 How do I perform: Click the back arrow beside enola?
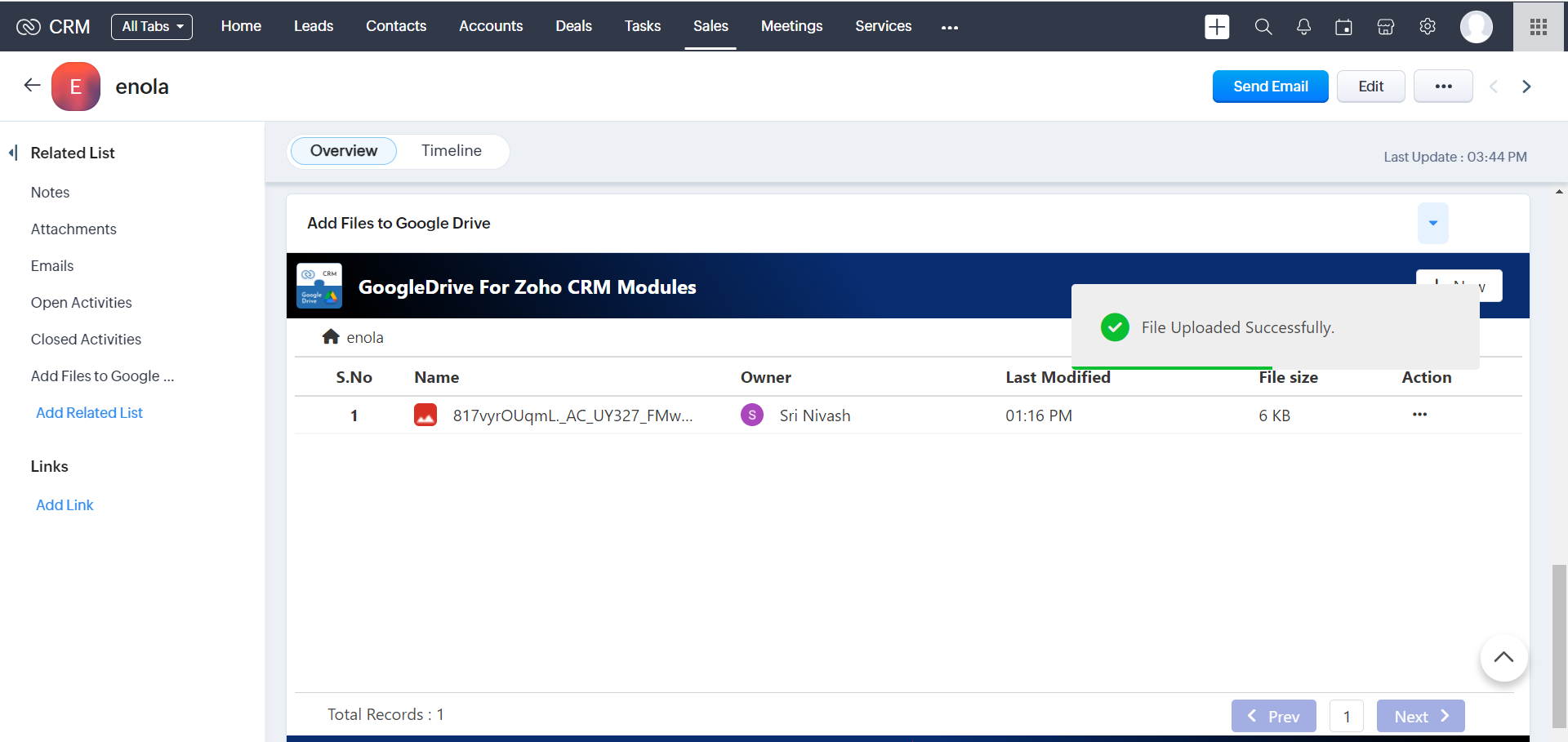pos(32,86)
